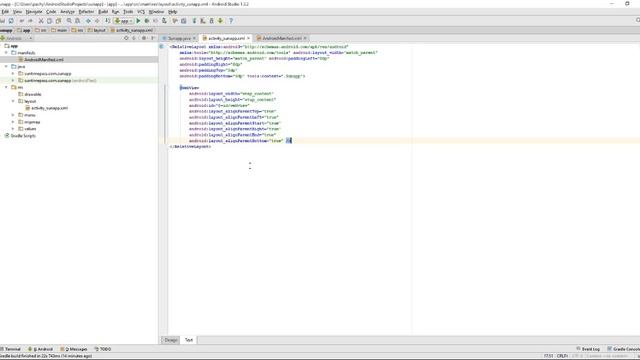Click the search everywhere magnifier icon
This screenshot has width=640, height=360.
tap(638, 20)
